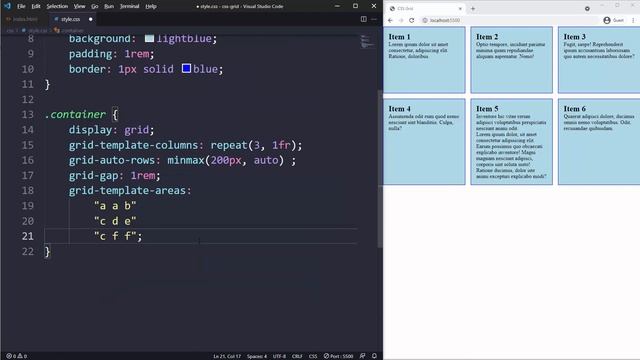Click the Item 1 heading in browser

point(399,37)
